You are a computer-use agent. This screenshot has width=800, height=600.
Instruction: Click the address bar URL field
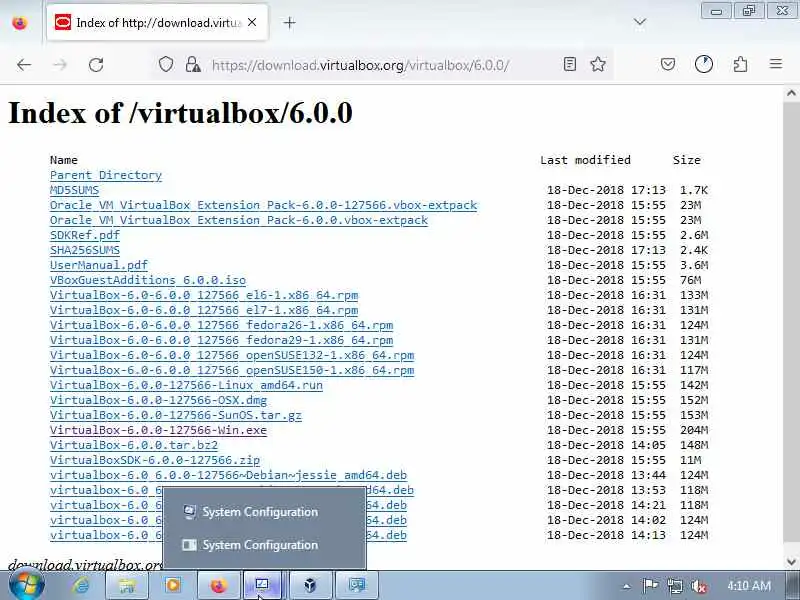pyautogui.click(x=360, y=65)
